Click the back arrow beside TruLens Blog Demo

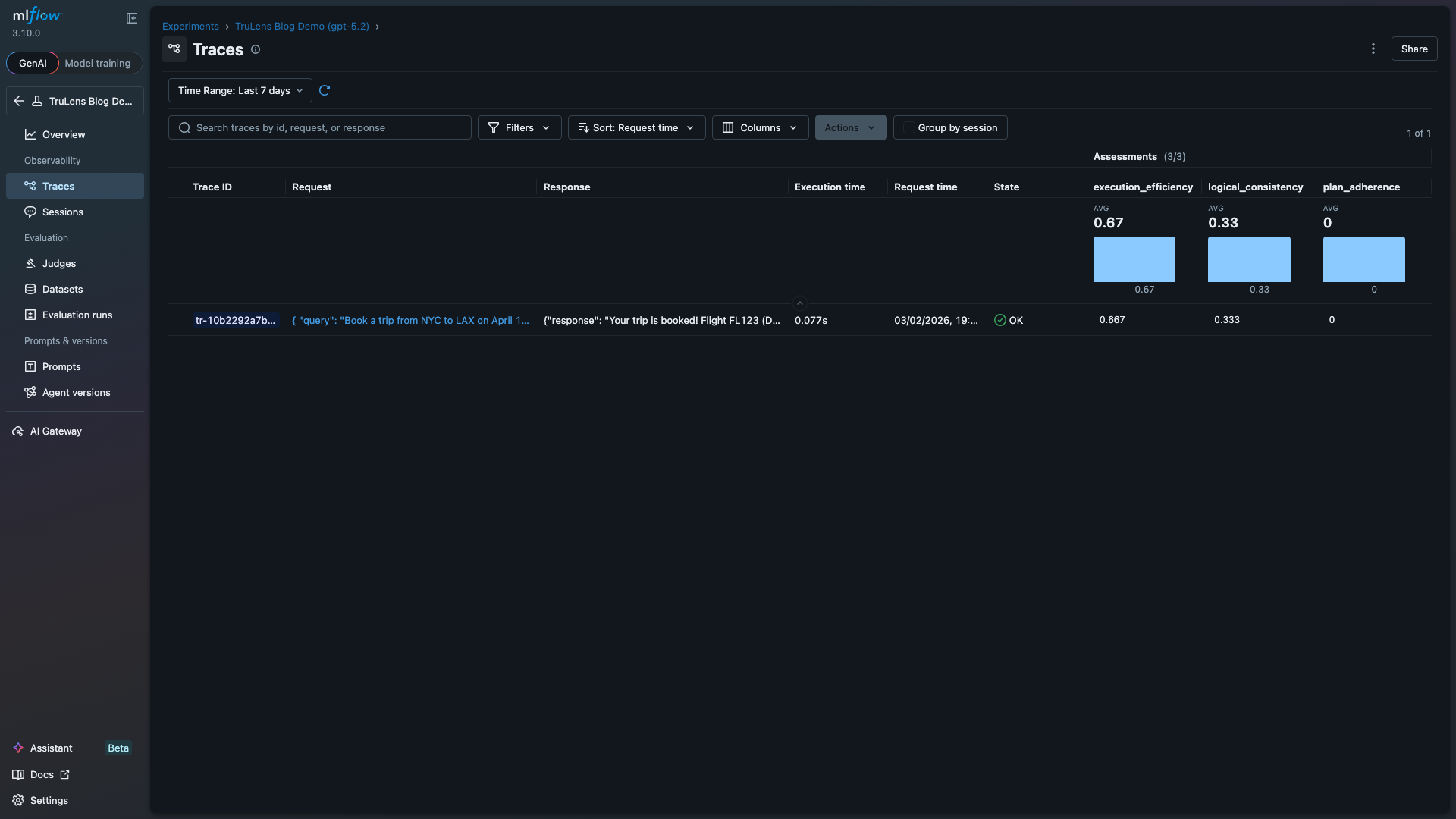[19, 101]
